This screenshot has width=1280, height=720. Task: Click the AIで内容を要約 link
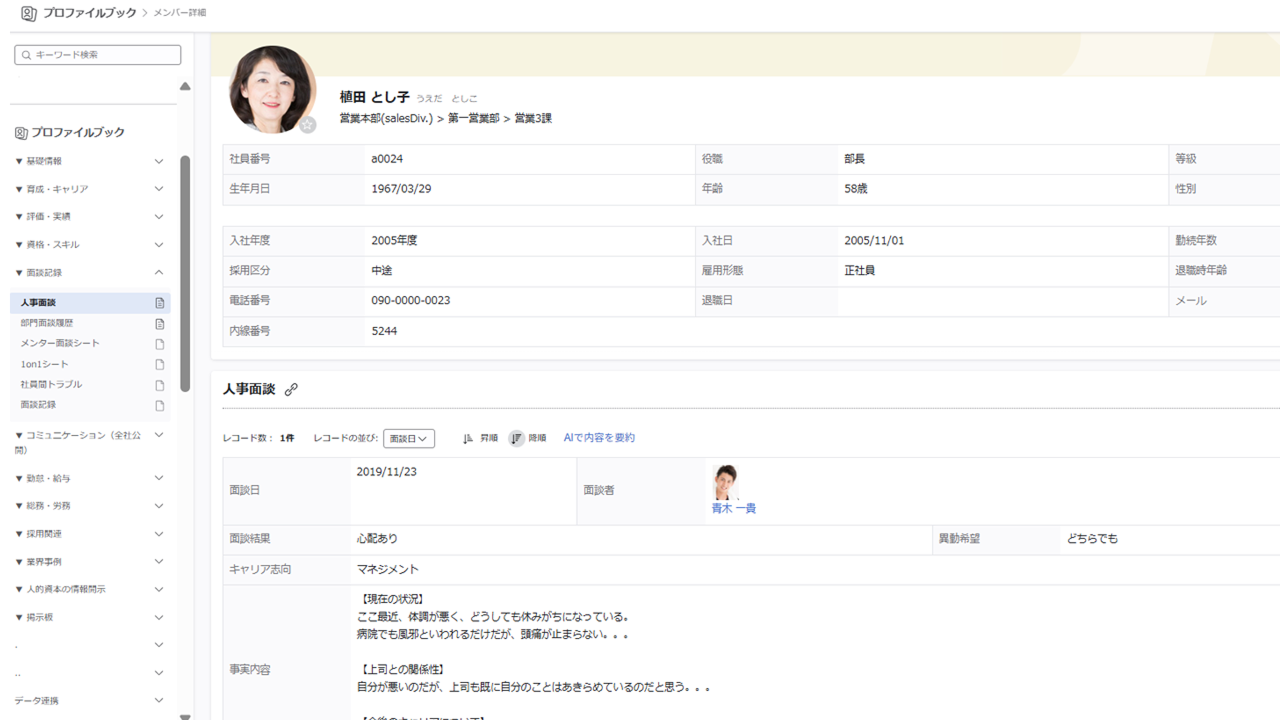(600, 438)
